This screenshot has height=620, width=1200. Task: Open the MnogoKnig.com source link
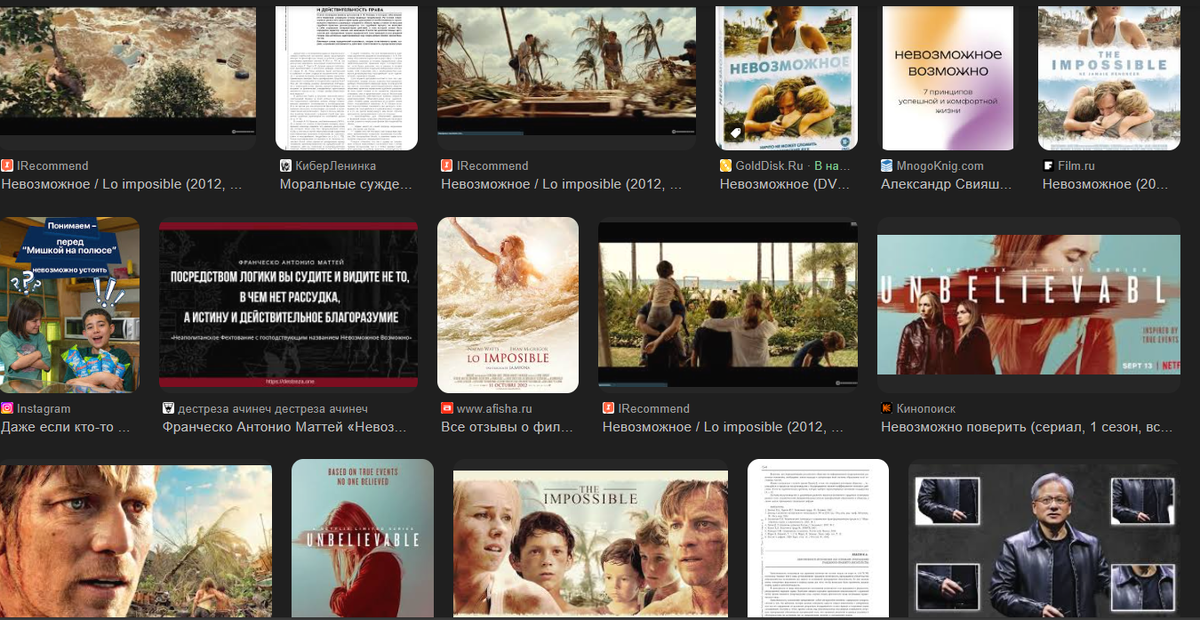940,166
